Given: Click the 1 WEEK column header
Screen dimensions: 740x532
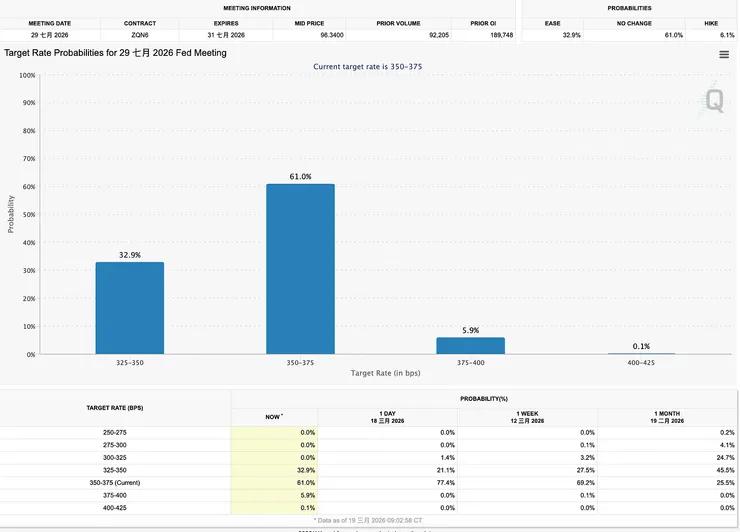Looking at the screenshot, I should (x=527, y=417).
